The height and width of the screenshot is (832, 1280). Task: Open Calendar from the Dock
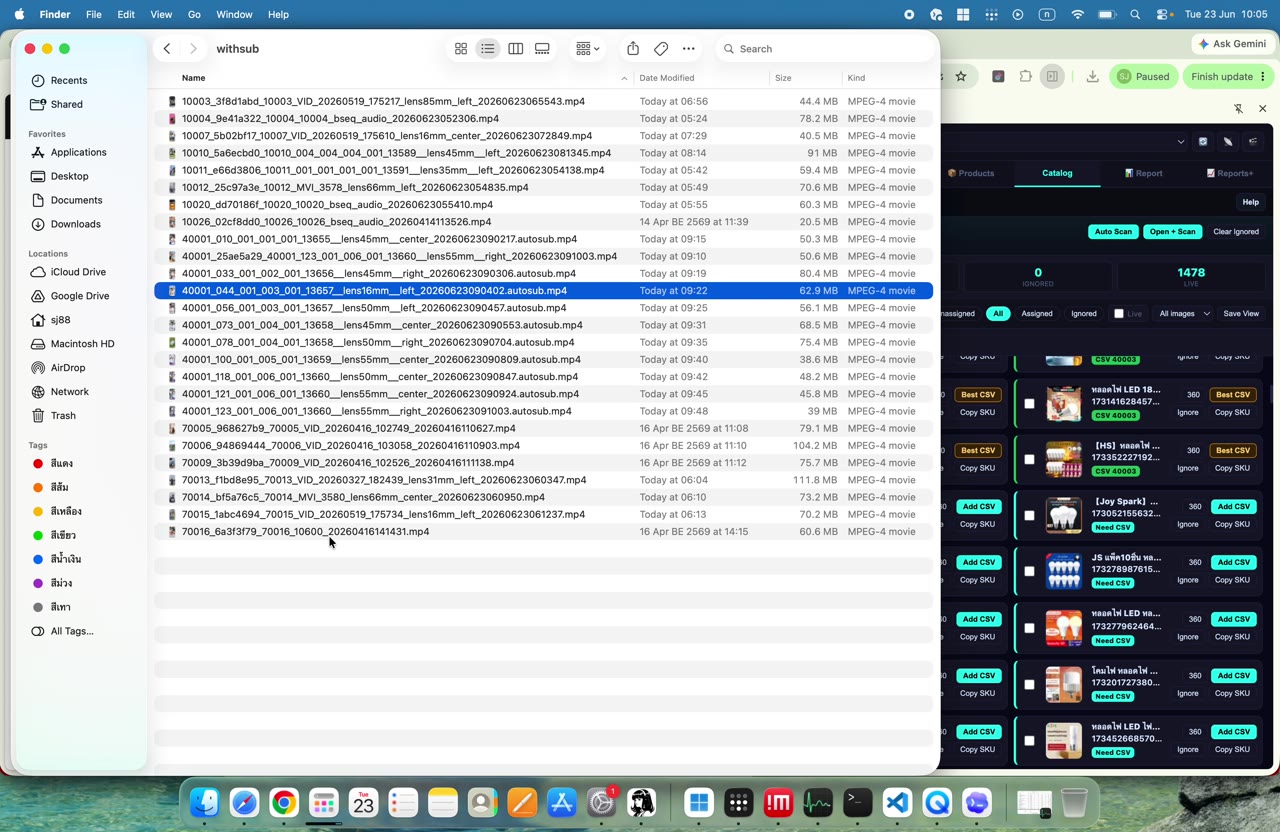coord(363,803)
